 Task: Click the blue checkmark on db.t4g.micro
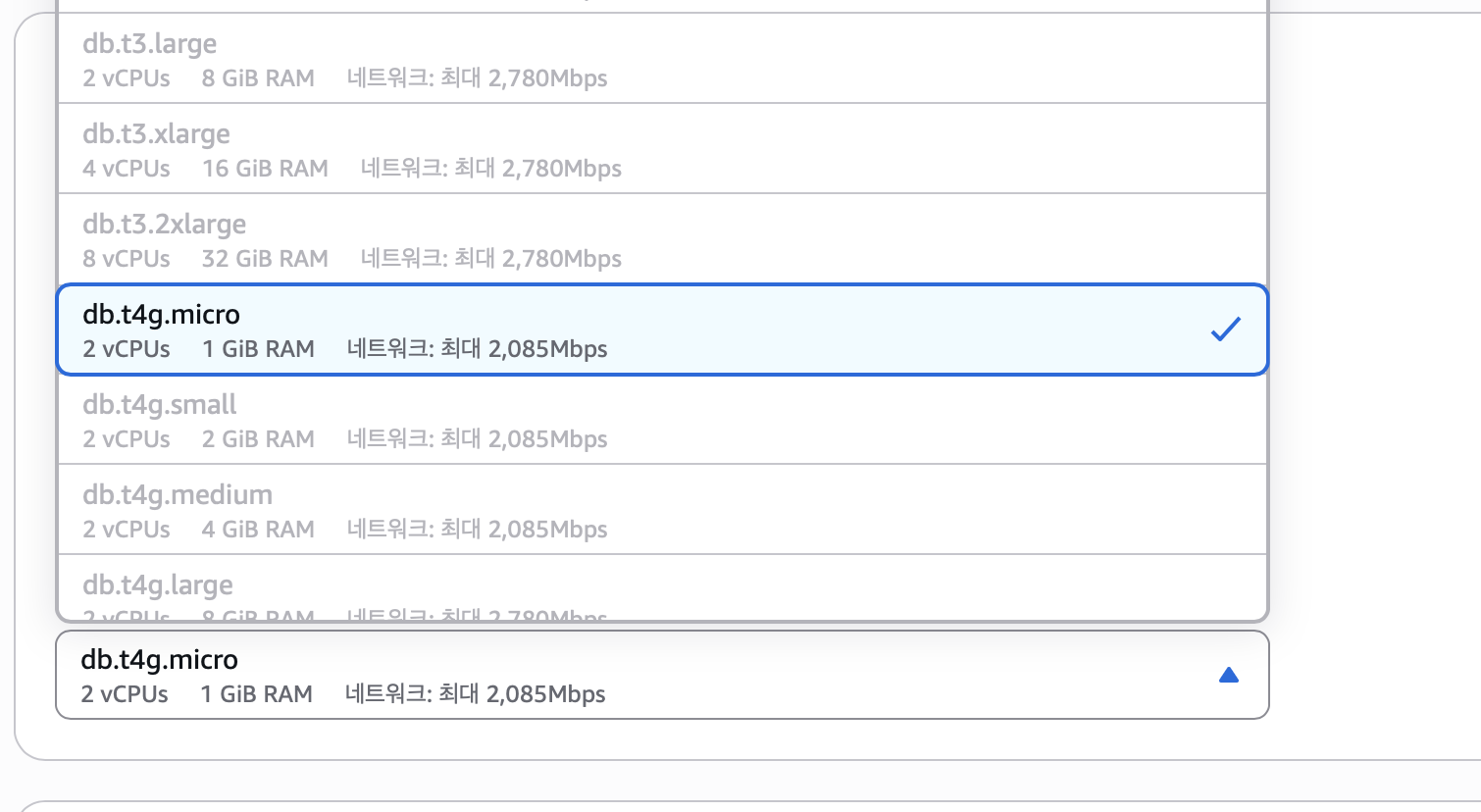[1225, 330]
